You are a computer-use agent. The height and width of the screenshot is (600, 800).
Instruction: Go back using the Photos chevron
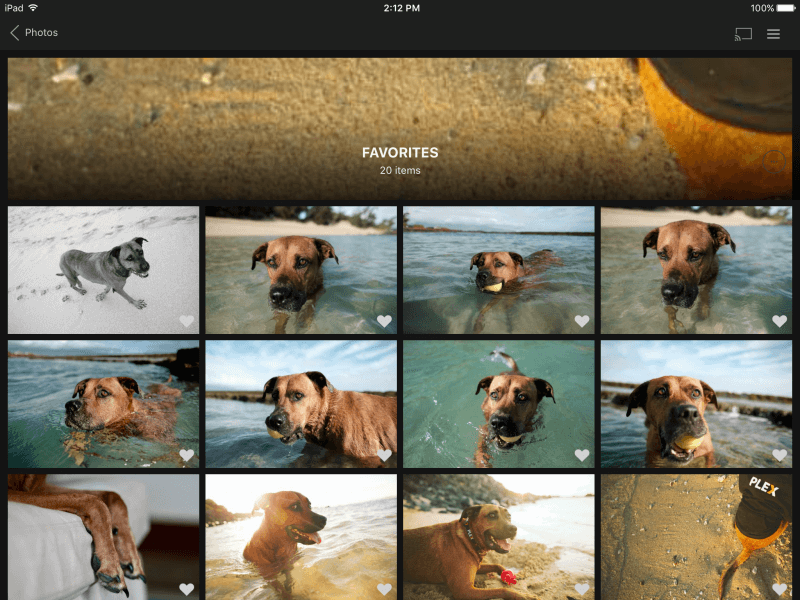click(x=15, y=33)
